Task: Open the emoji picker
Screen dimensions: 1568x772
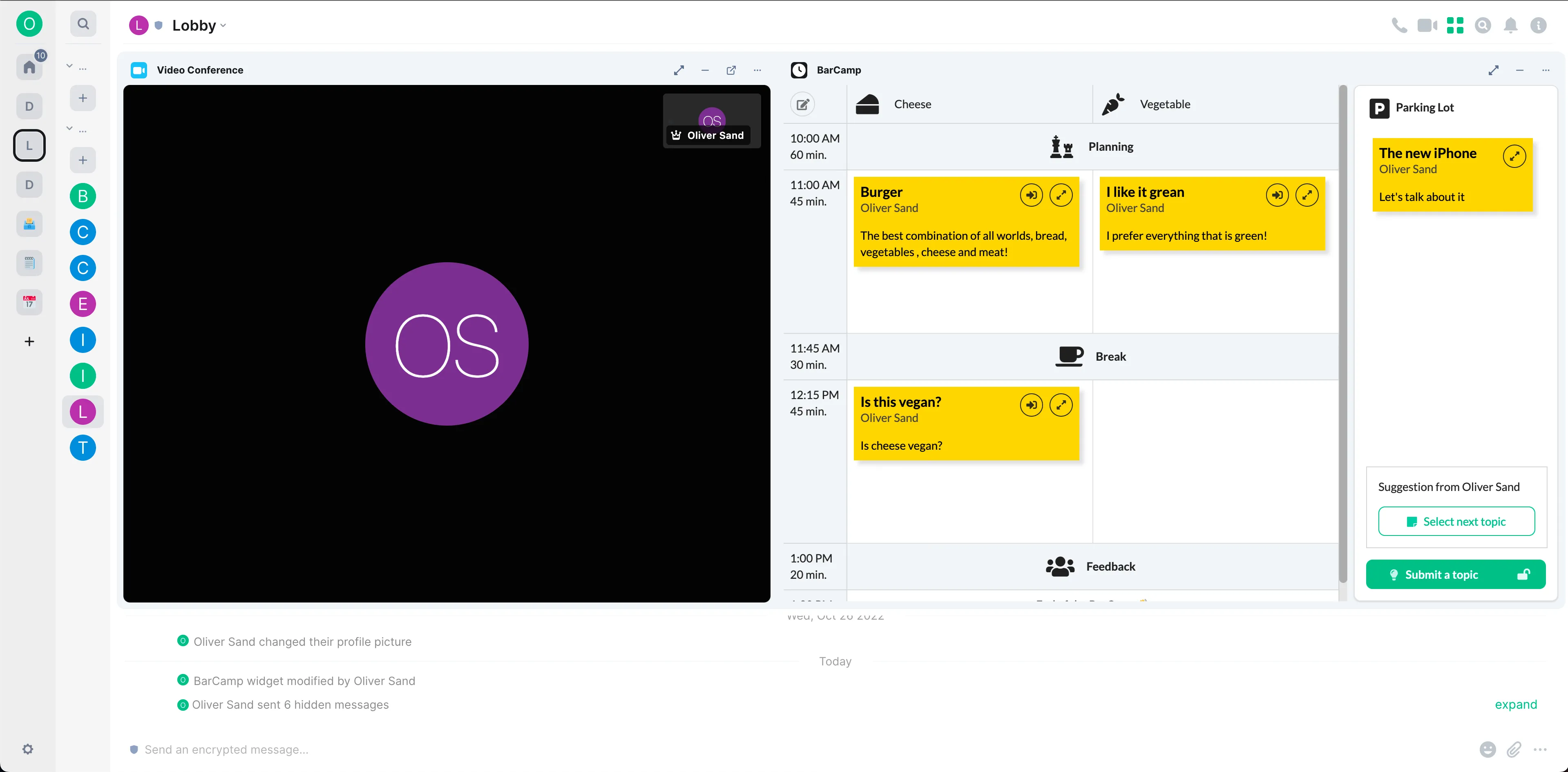Action: tap(1487, 750)
